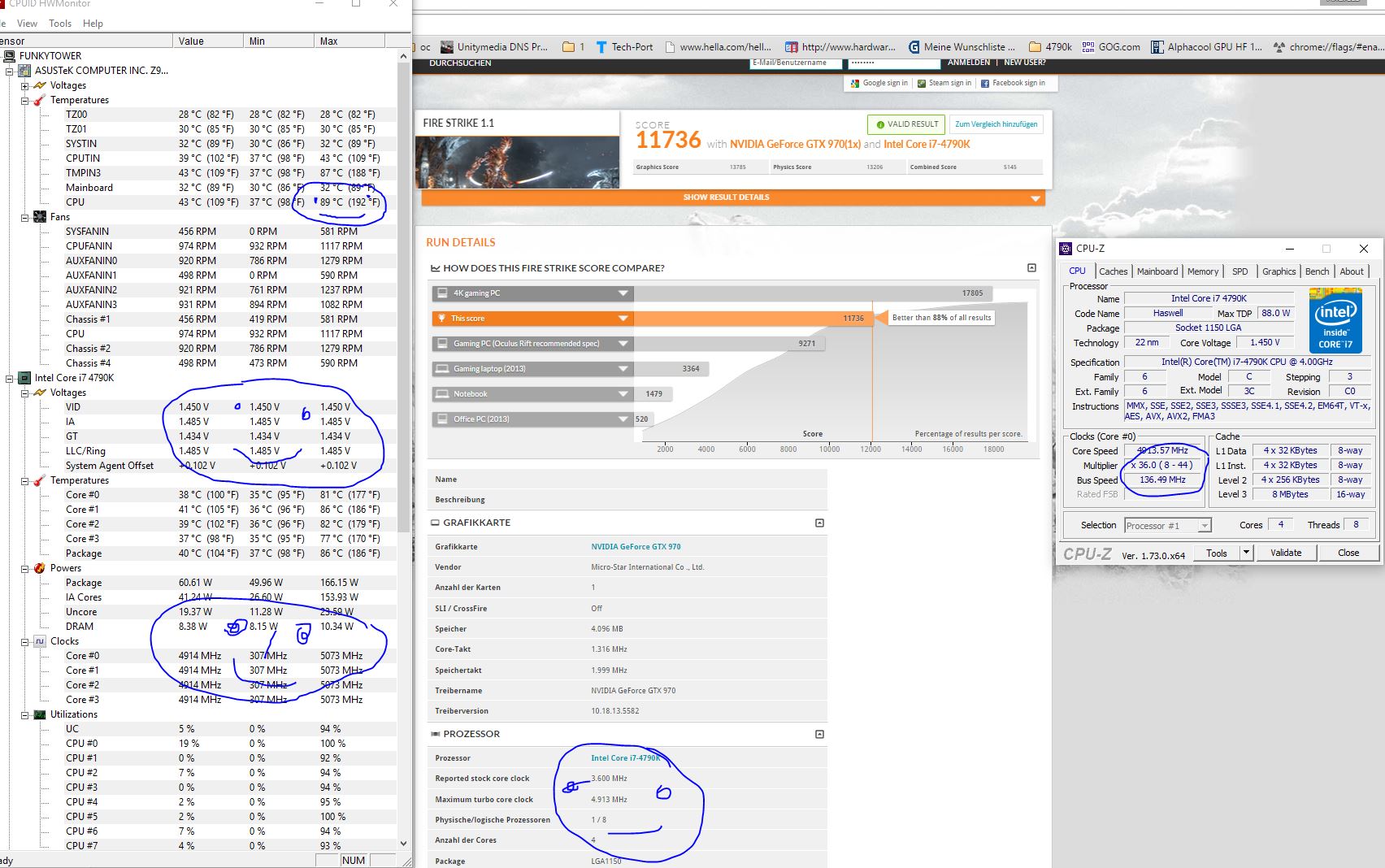Open the Processor #1 selection dropdown
The width and height of the screenshot is (1385, 868).
point(1204,526)
